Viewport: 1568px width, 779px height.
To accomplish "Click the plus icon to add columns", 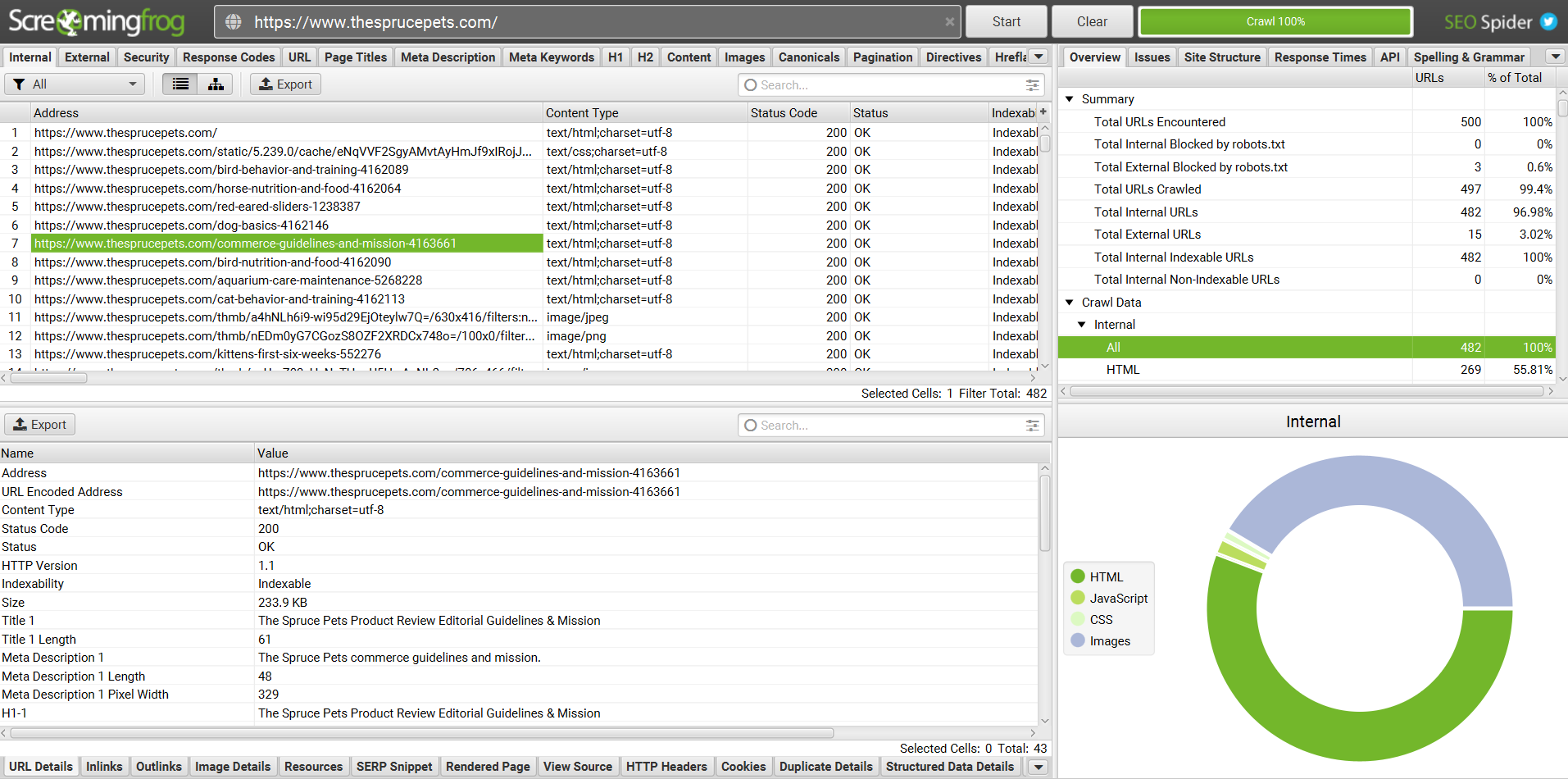I will point(1043,112).
